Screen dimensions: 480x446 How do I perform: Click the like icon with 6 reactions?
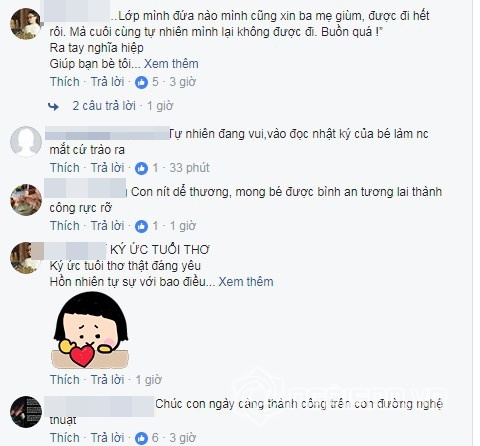[x=141, y=438]
